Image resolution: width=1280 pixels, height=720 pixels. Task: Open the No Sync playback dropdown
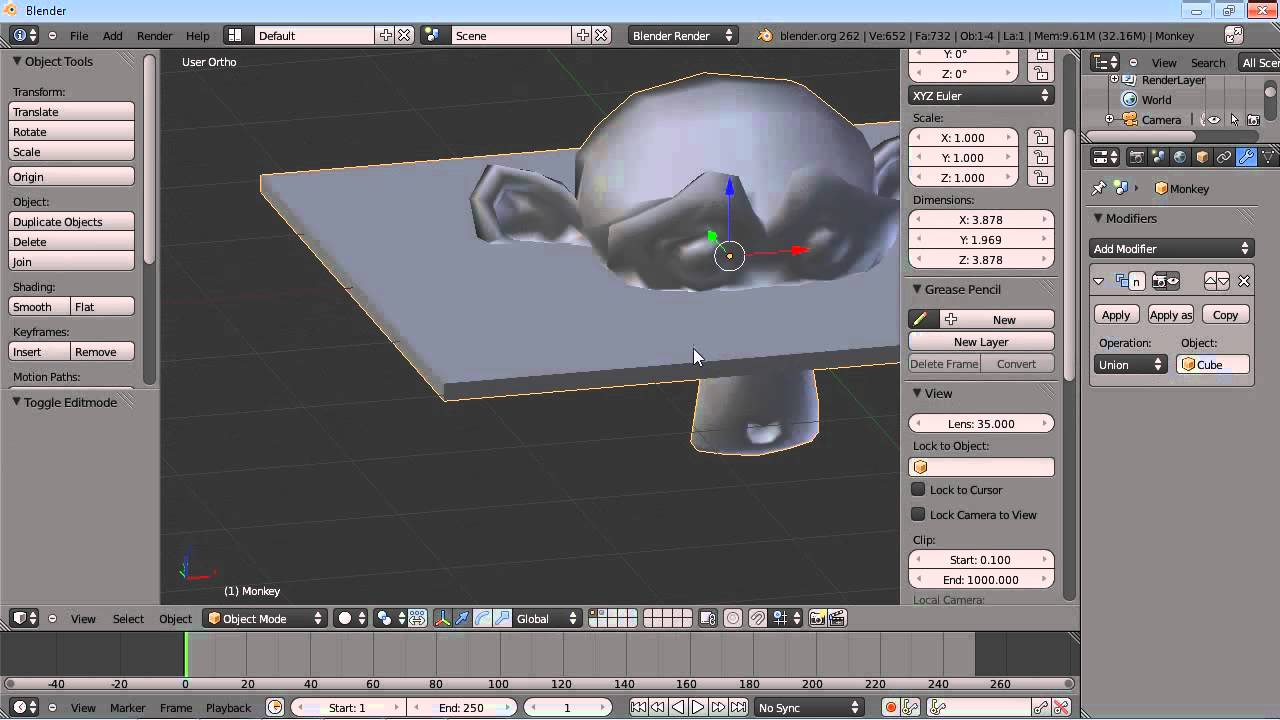coord(808,708)
